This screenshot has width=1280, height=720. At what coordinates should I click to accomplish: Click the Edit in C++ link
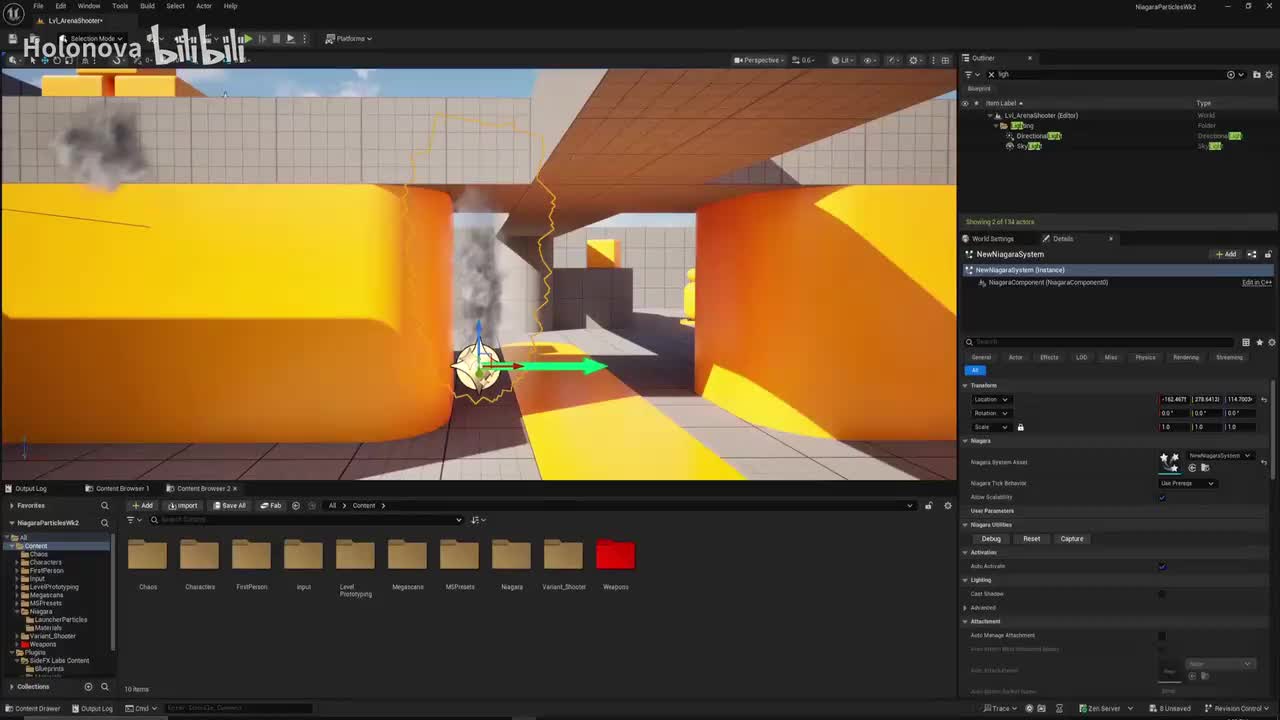(x=1257, y=283)
